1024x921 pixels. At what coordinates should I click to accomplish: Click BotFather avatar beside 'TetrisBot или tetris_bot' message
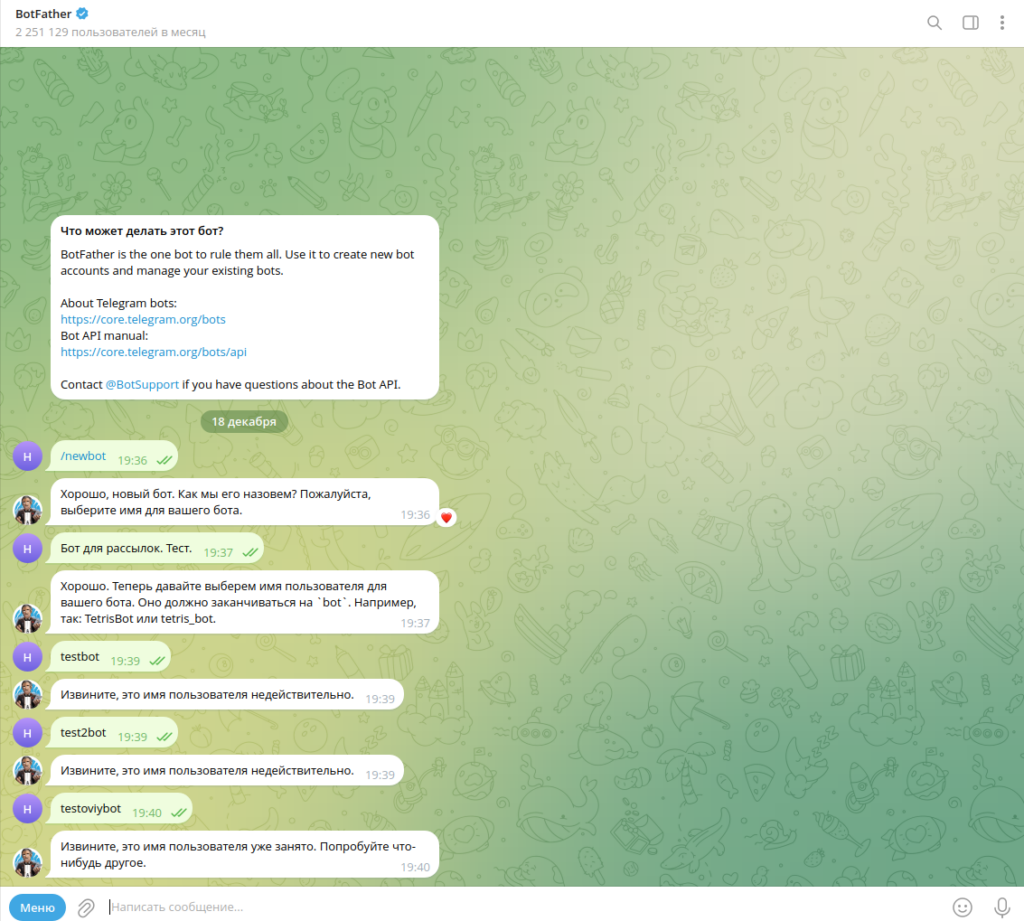click(27, 619)
